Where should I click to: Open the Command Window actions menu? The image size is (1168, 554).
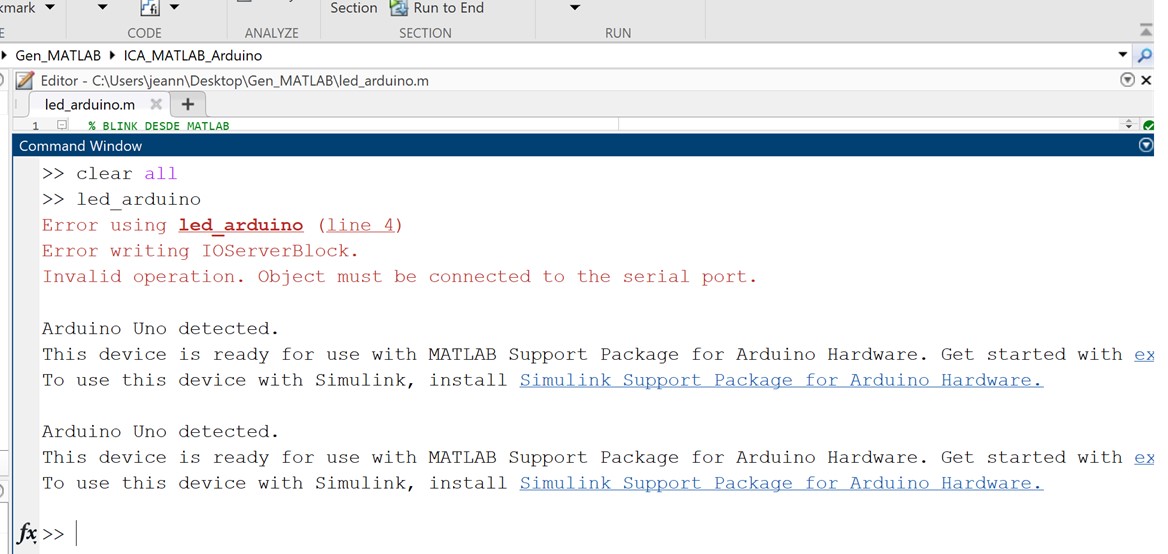coord(1146,146)
